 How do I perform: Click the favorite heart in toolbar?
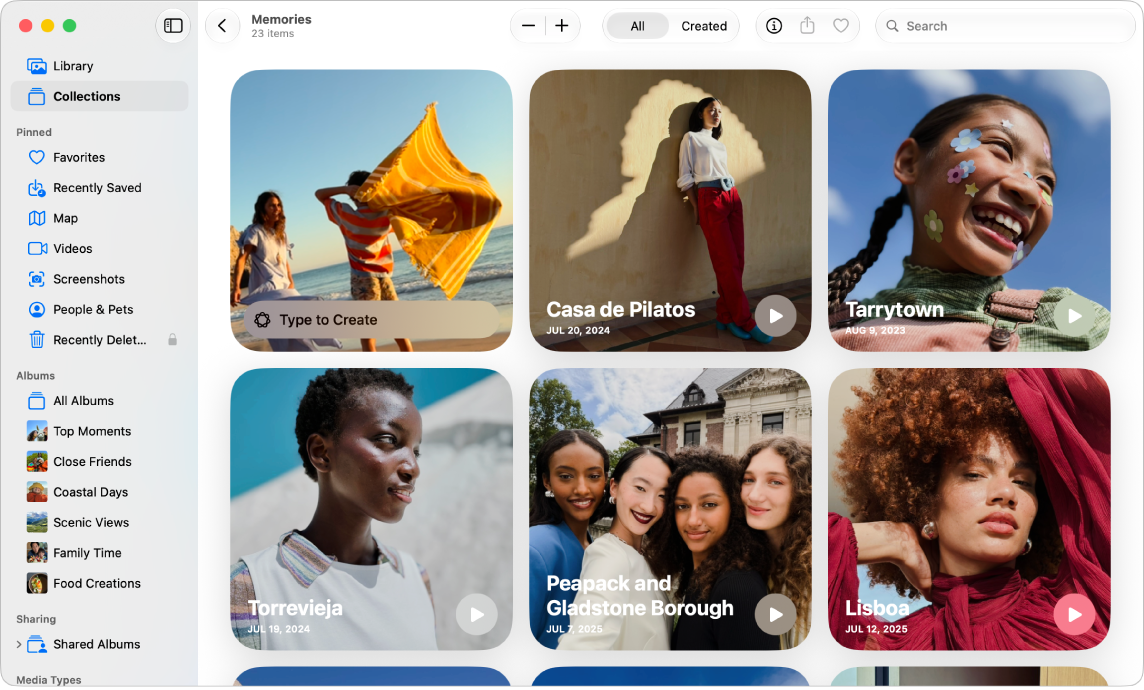[840, 26]
